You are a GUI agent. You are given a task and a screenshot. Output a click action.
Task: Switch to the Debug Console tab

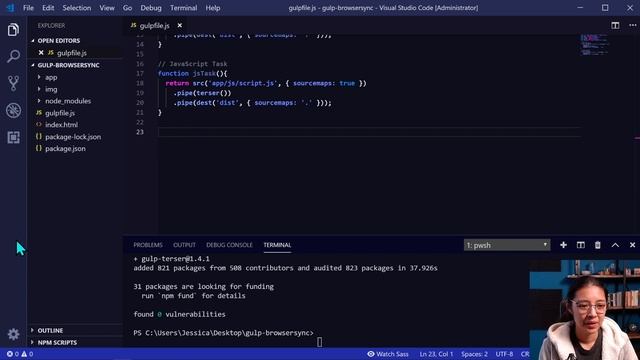(x=229, y=245)
